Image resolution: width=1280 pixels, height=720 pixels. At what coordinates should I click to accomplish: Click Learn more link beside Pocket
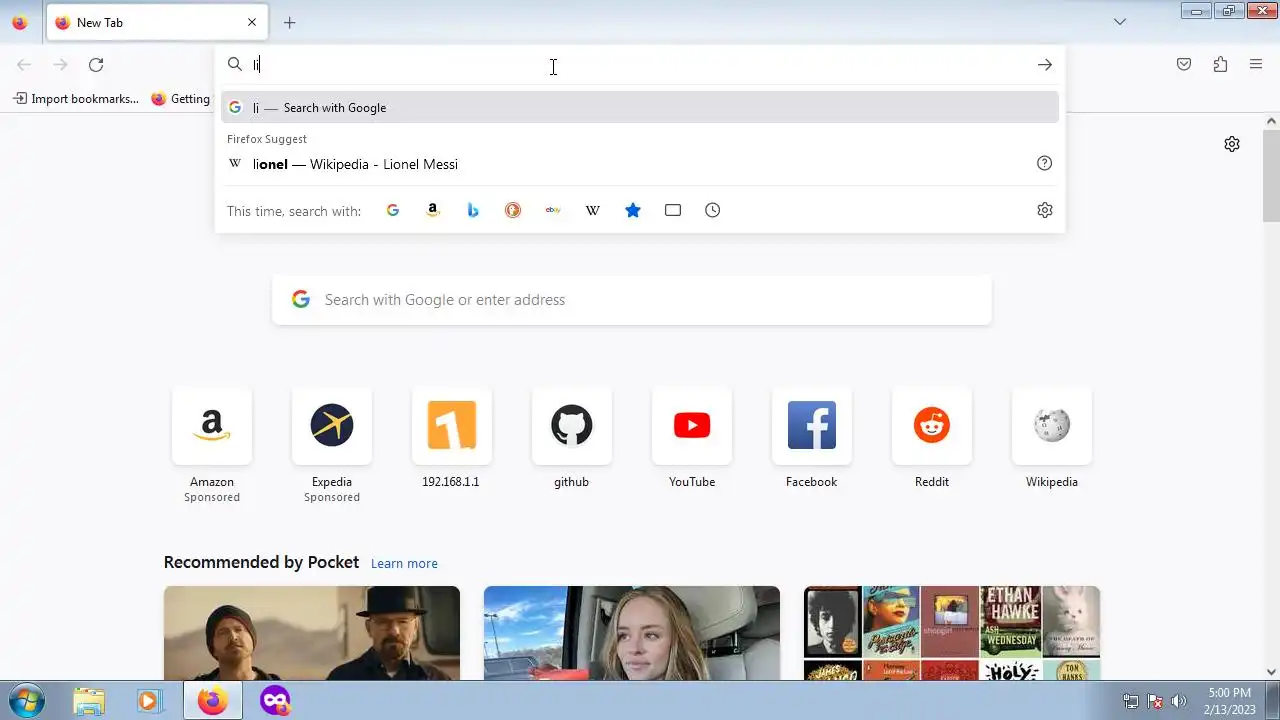(404, 564)
